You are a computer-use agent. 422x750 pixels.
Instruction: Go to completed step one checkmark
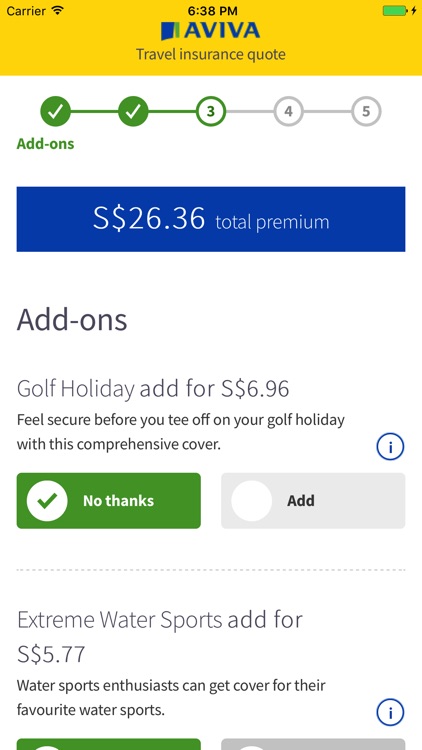pos(56,111)
